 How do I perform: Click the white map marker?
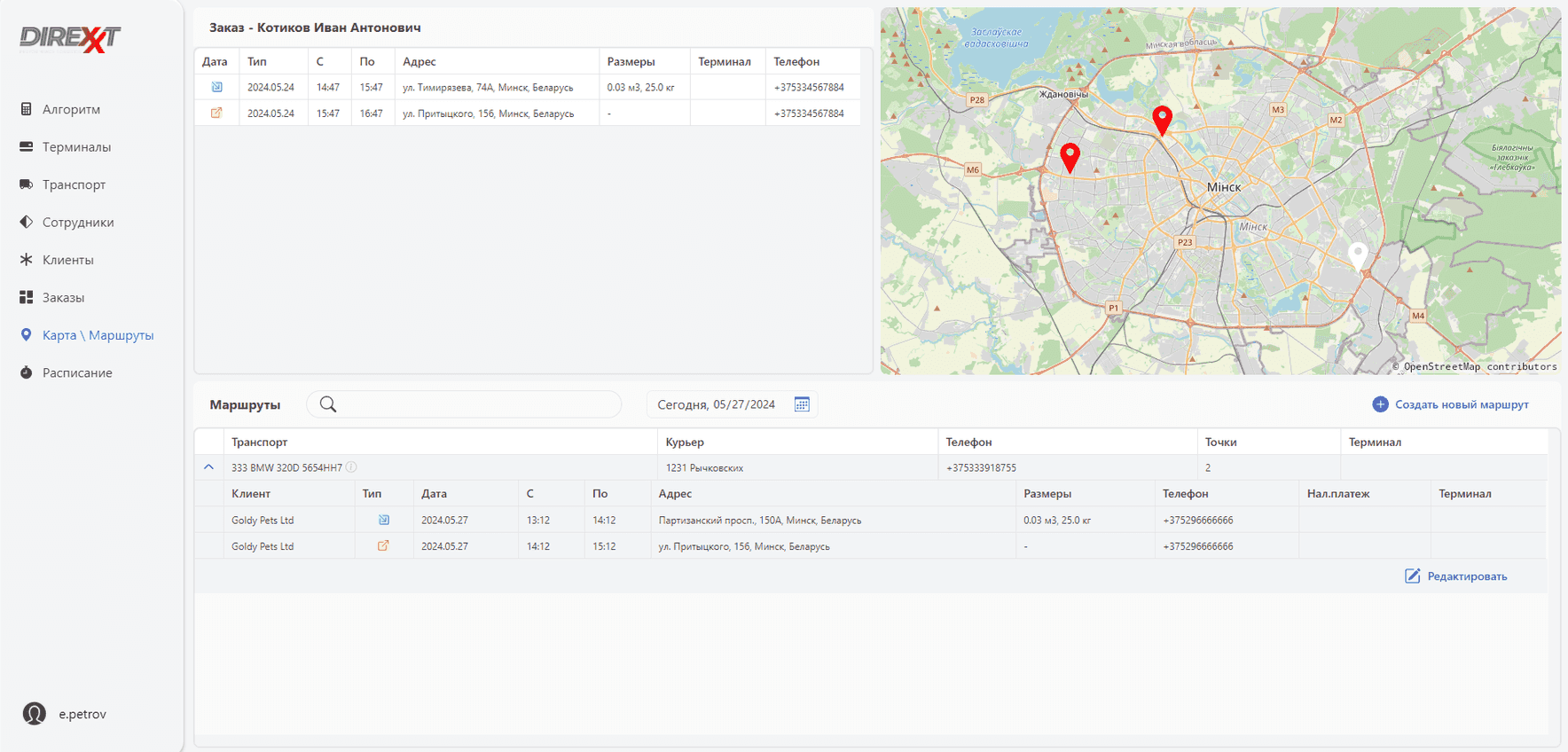pos(1358,255)
